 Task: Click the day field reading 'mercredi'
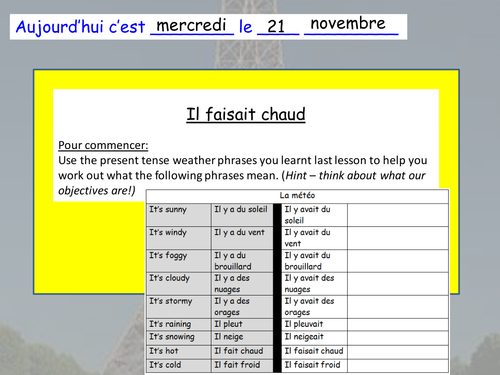192,26
